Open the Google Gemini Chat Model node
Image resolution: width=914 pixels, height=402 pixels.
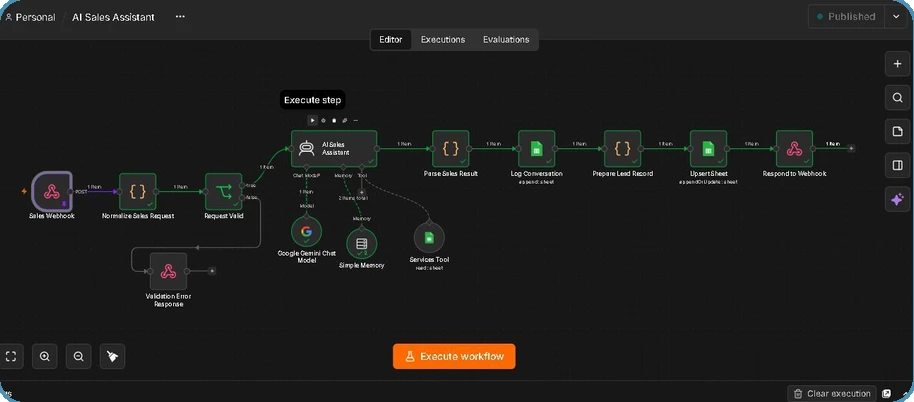pyautogui.click(x=307, y=231)
